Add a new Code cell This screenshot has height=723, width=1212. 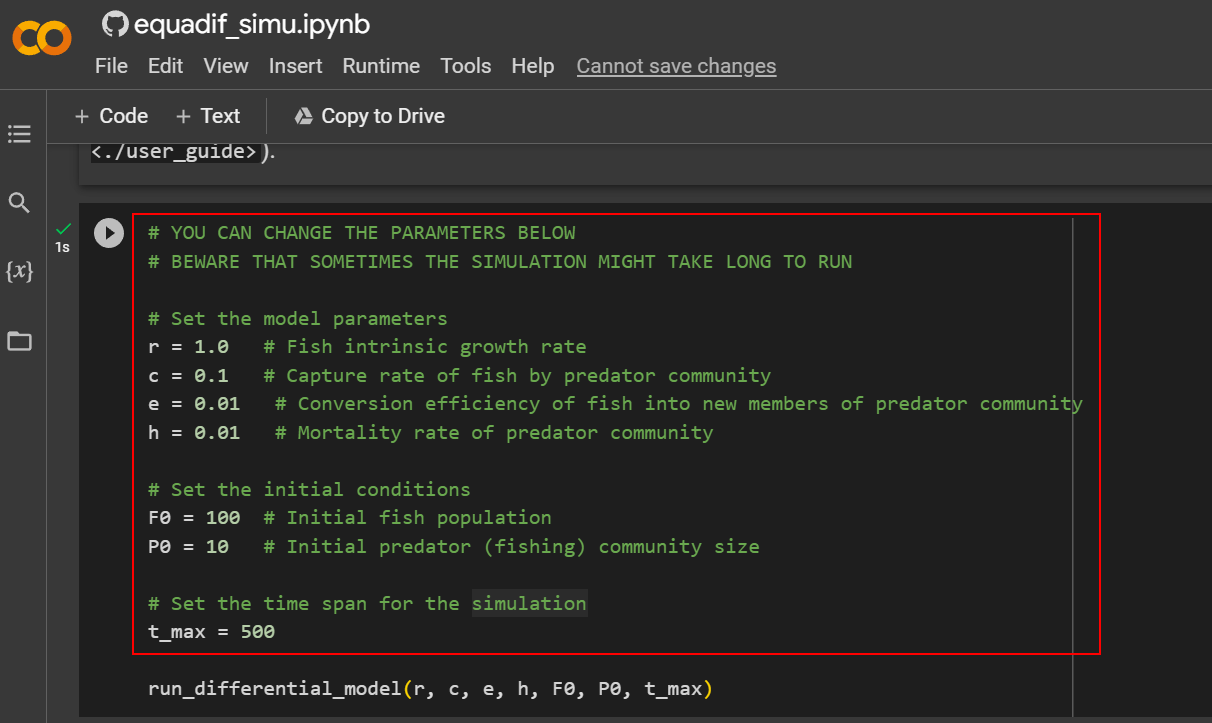coord(111,116)
